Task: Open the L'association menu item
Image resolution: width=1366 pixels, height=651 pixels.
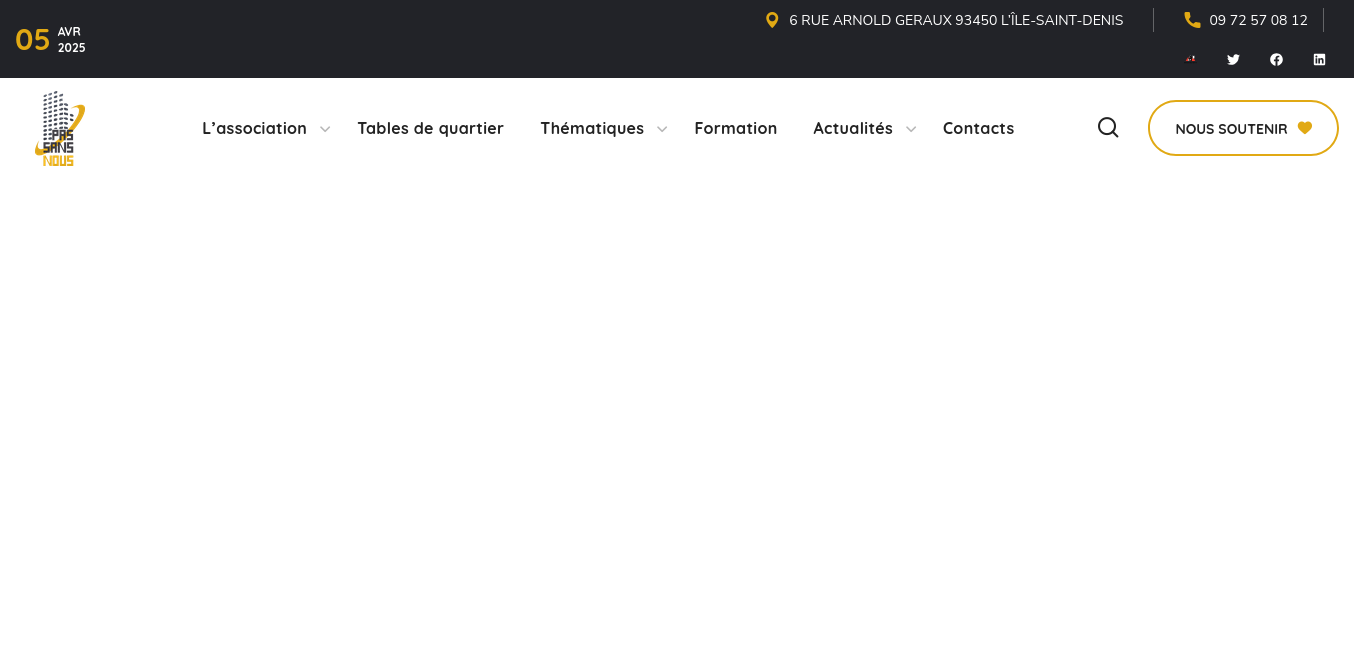Action: [x=254, y=128]
